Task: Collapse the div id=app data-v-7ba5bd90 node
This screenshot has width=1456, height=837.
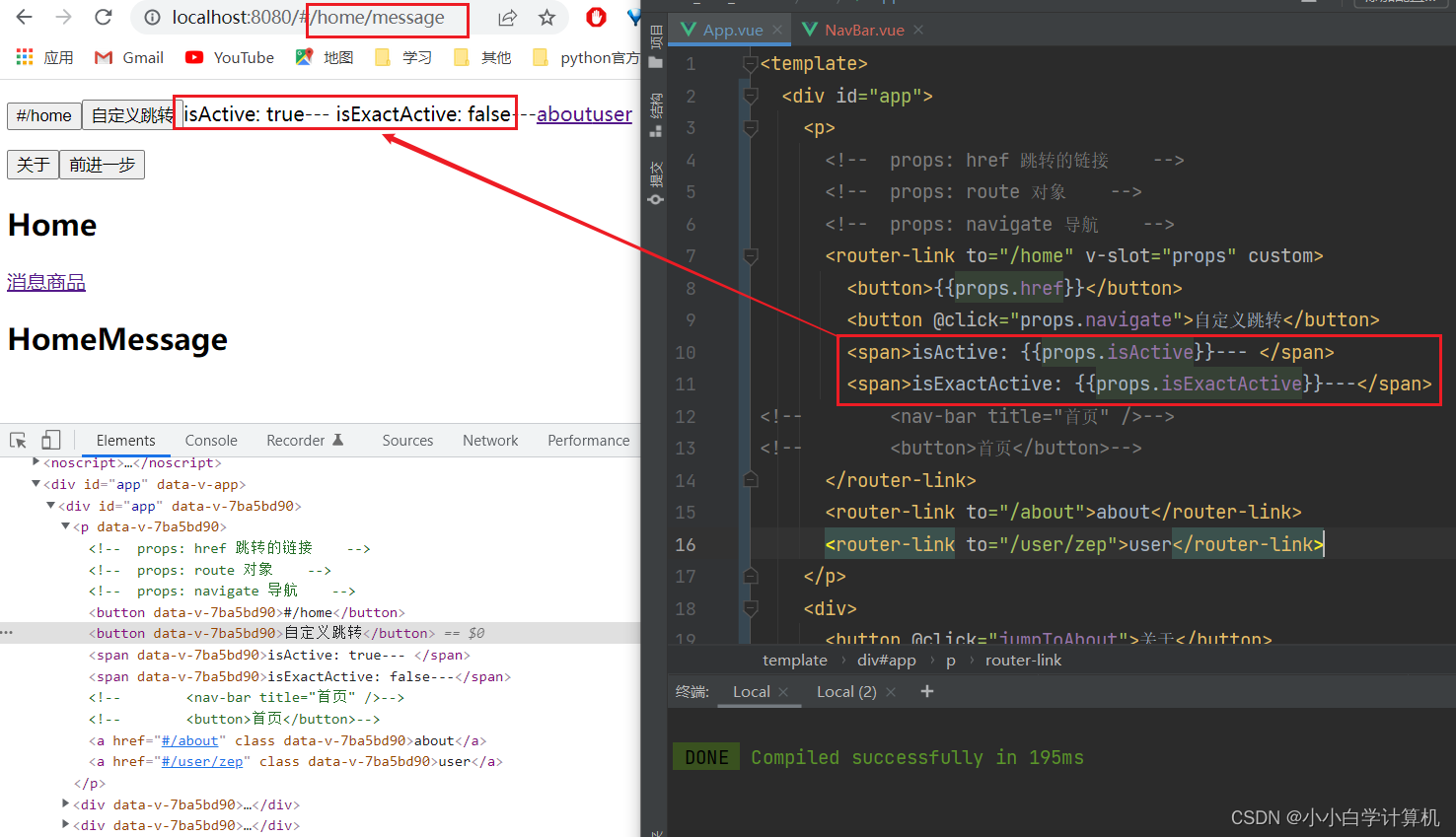Action: point(51,505)
